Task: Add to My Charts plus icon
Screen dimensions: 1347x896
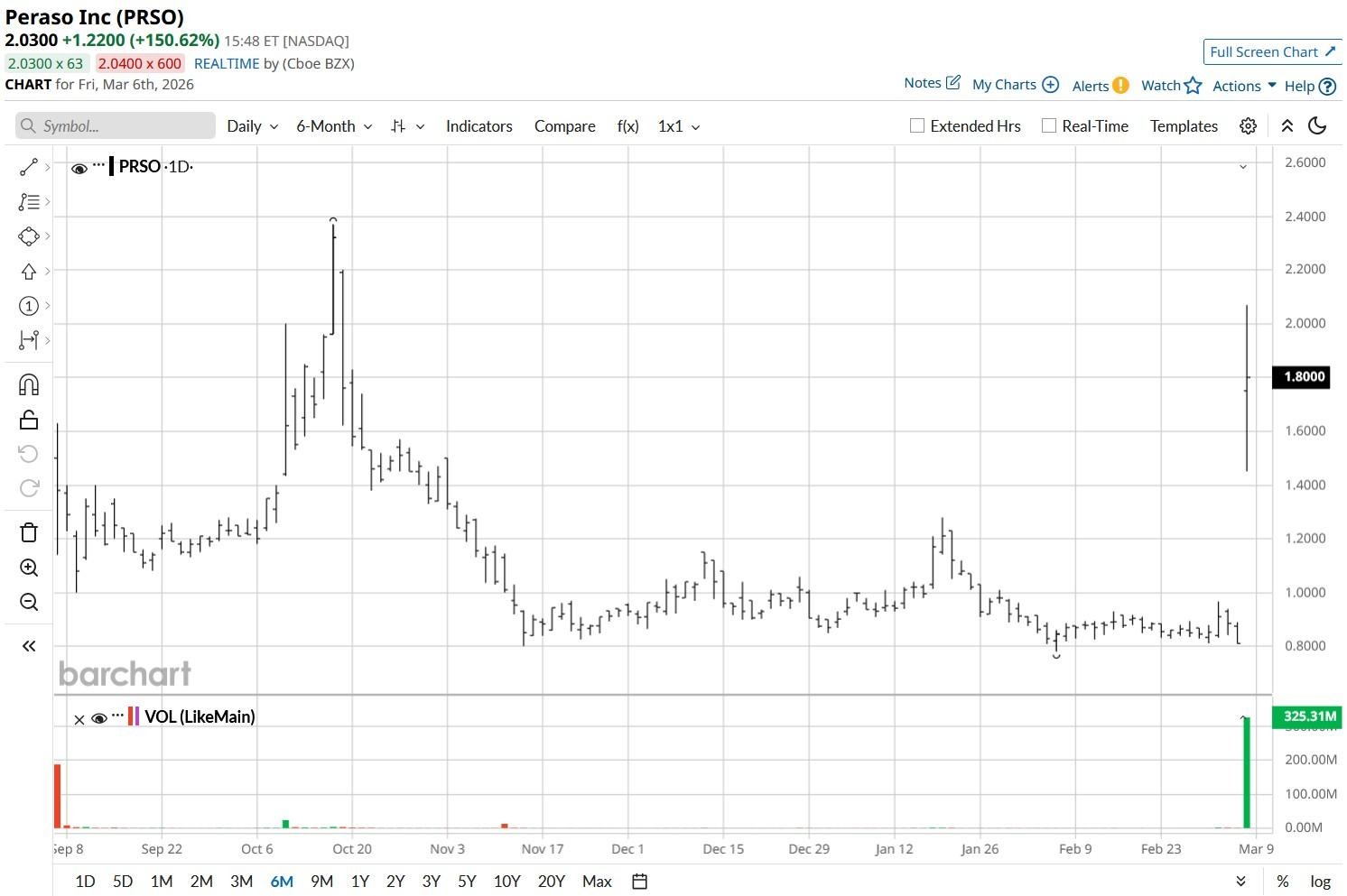Action: pos(1050,85)
